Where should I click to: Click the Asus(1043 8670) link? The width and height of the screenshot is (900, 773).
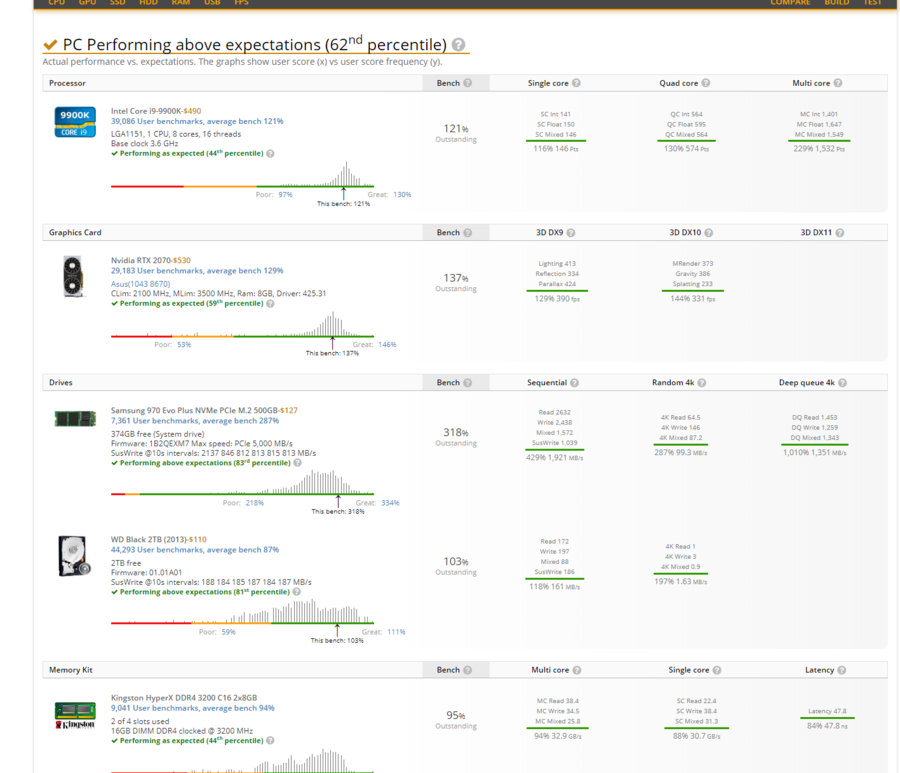[x=140, y=284]
